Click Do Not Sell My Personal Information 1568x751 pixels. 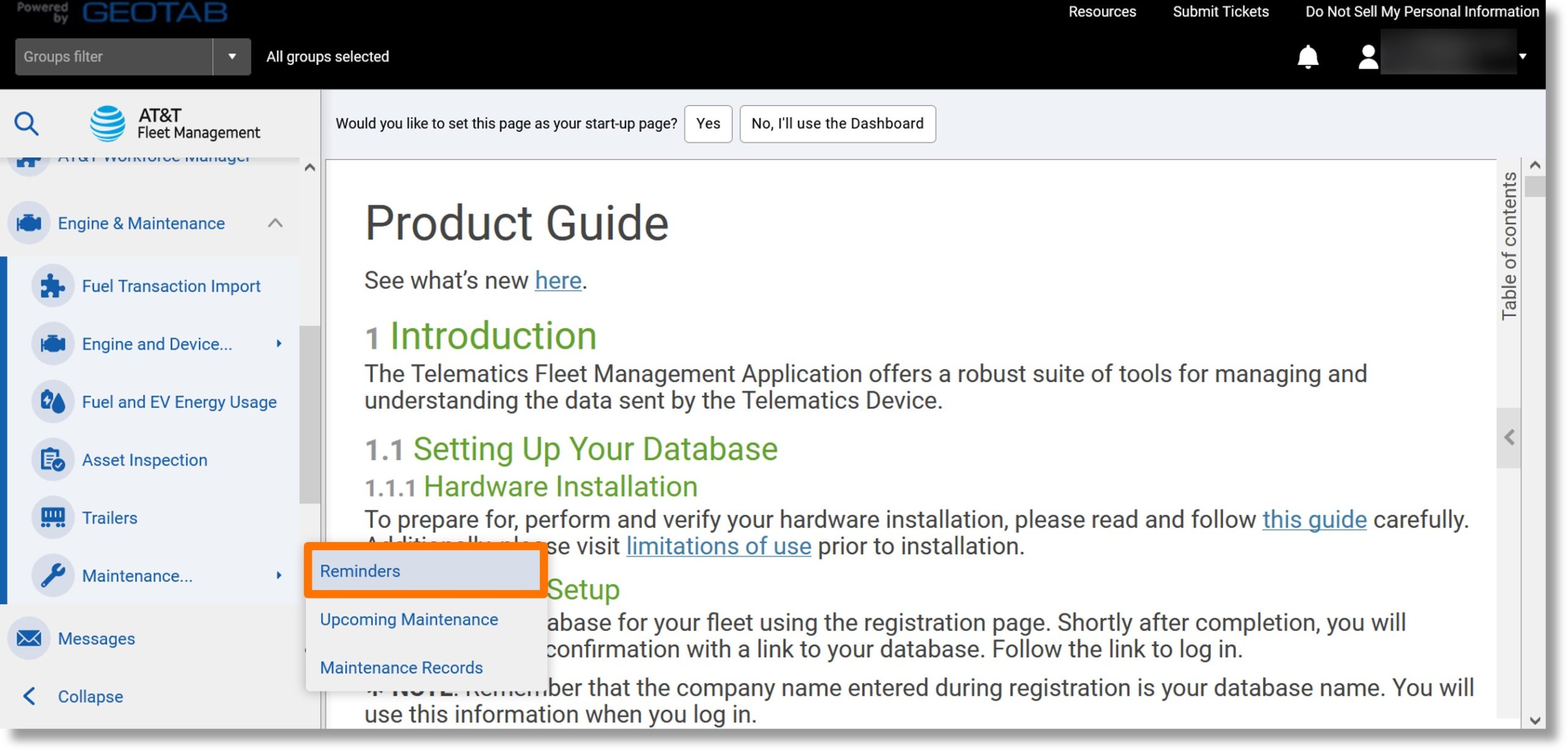click(x=1422, y=12)
